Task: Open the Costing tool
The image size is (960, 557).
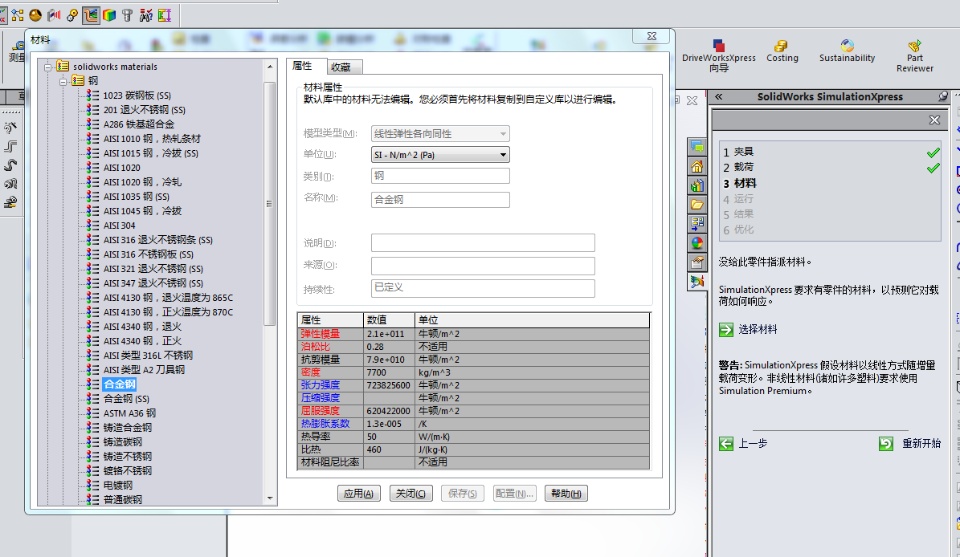Action: coord(782,51)
